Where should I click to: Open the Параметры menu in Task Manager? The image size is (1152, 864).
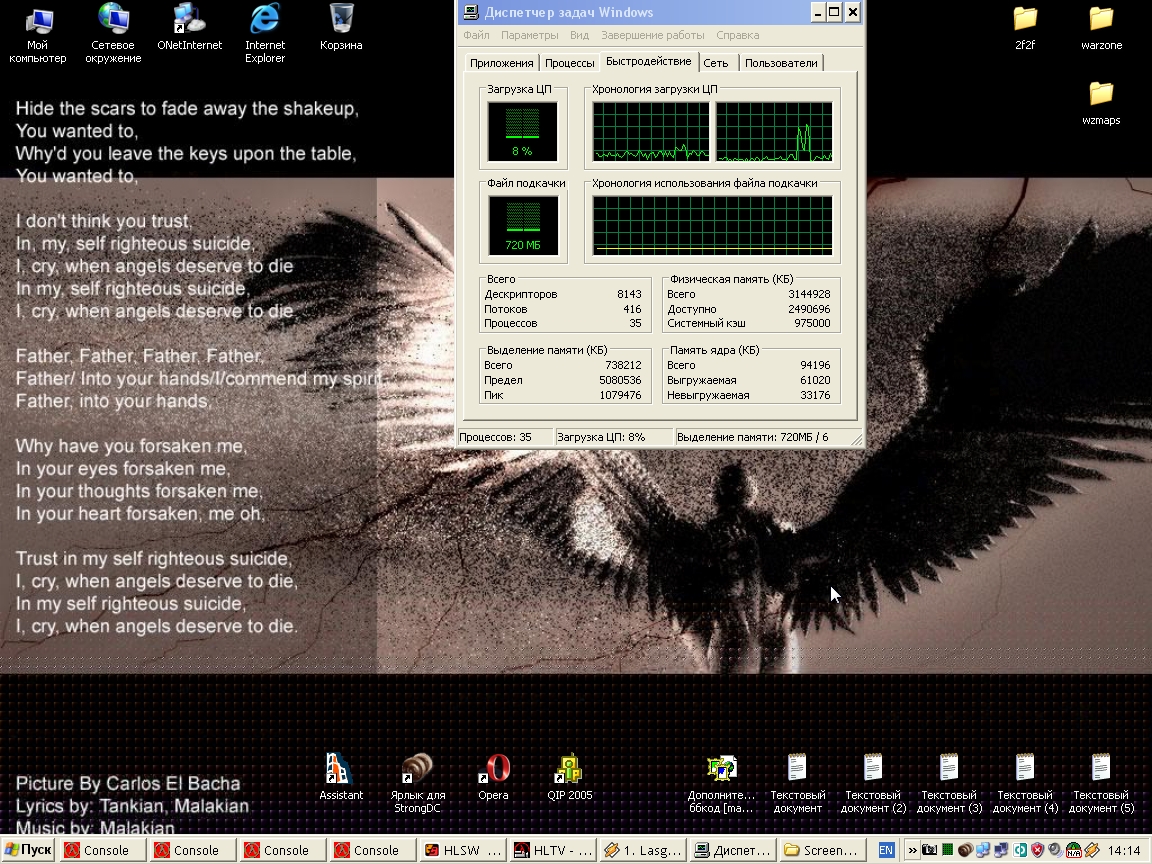click(530, 35)
